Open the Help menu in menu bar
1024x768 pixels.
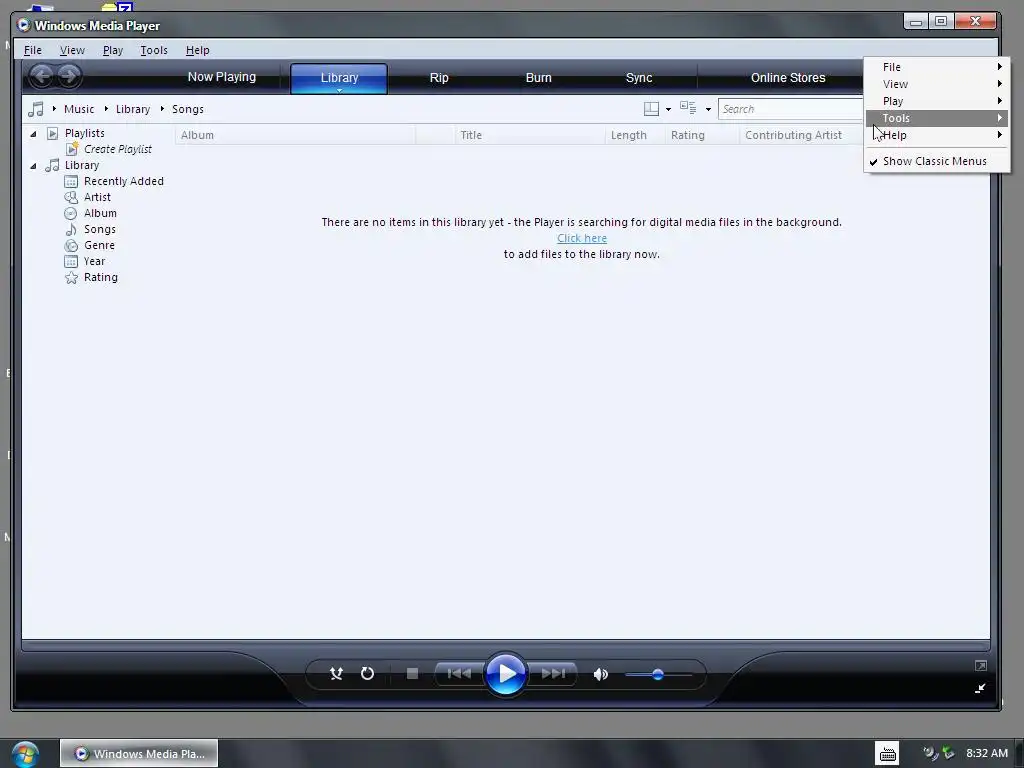[197, 50]
